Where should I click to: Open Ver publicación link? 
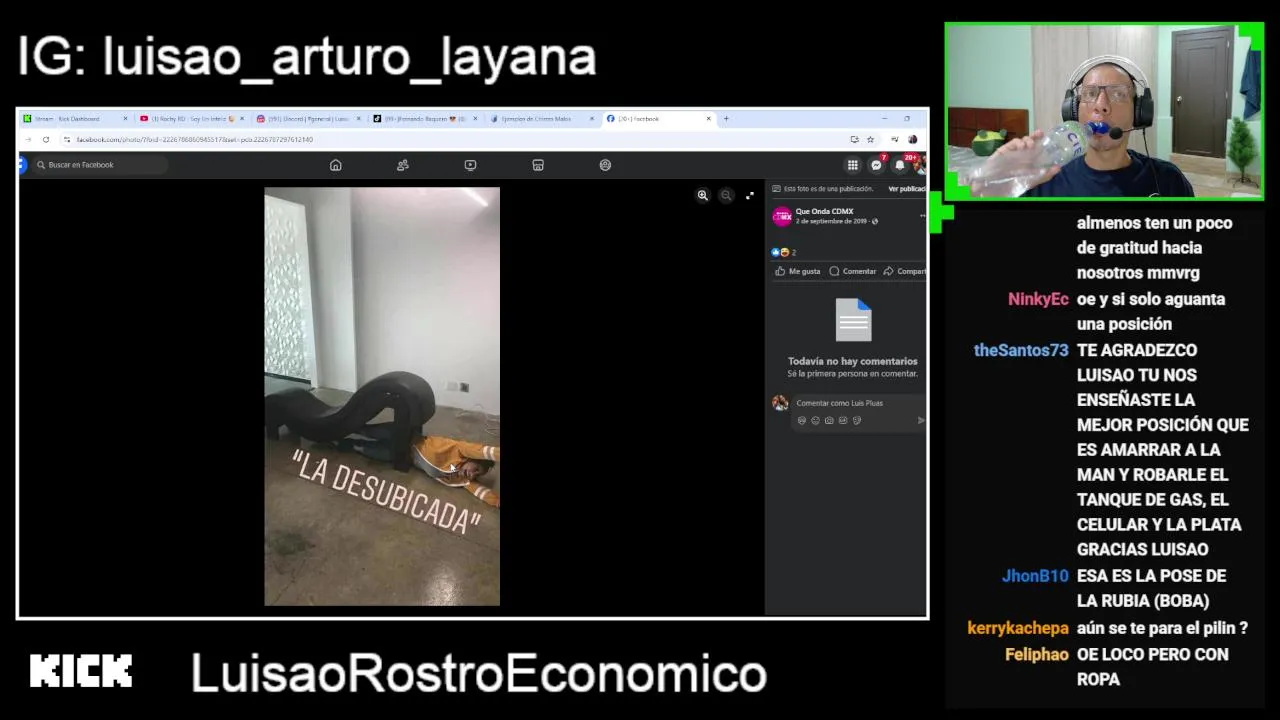pos(907,189)
